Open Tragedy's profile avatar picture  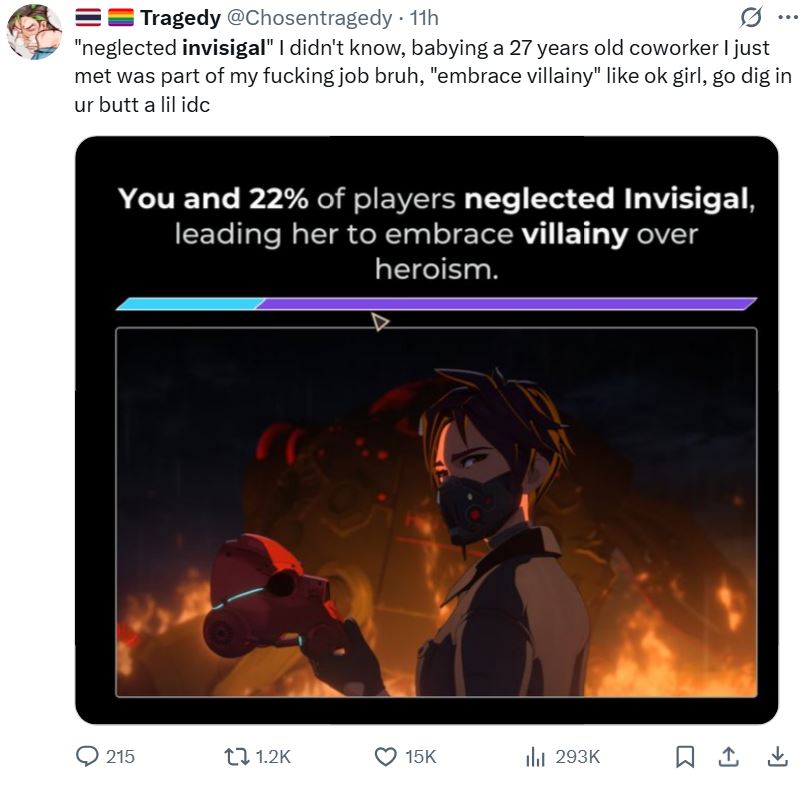point(34,32)
